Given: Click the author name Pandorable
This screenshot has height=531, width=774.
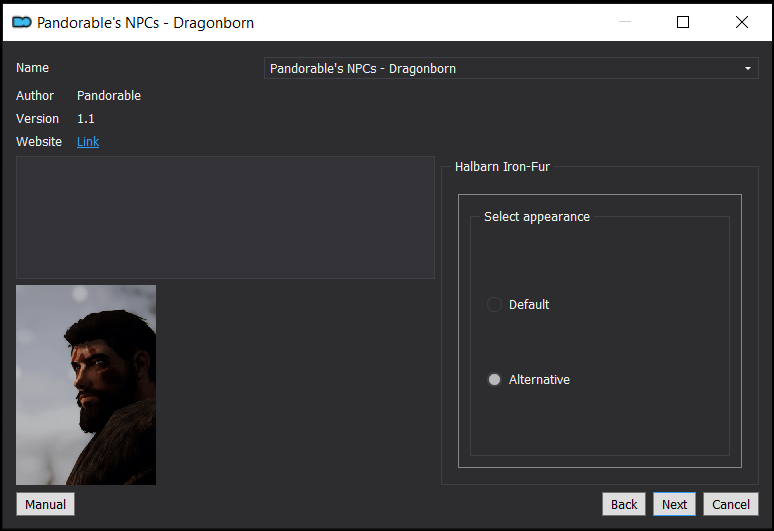Looking at the screenshot, I should click(109, 95).
